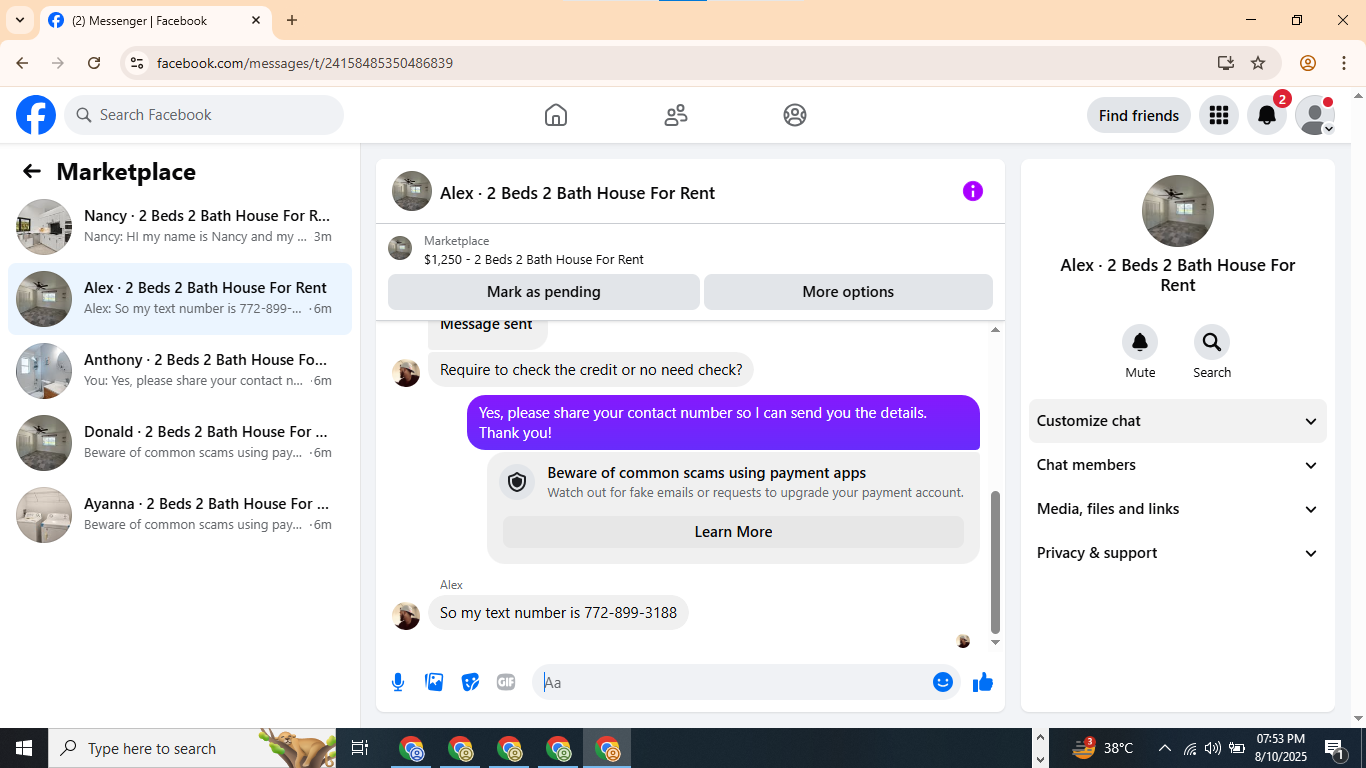Click the shield icon in scam warning
Image resolution: width=1366 pixels, height=768 pixels.
(517, 483)
